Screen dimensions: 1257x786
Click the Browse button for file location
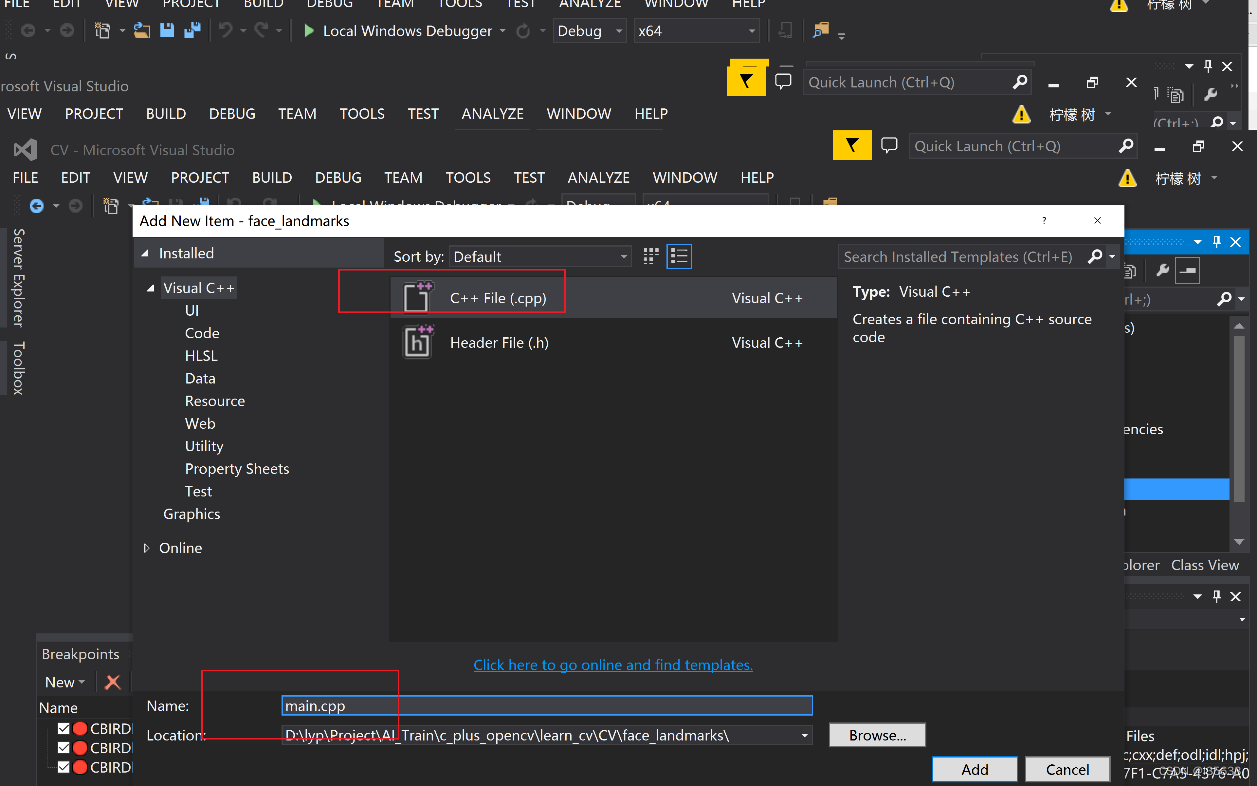click(x=876, y=734)
